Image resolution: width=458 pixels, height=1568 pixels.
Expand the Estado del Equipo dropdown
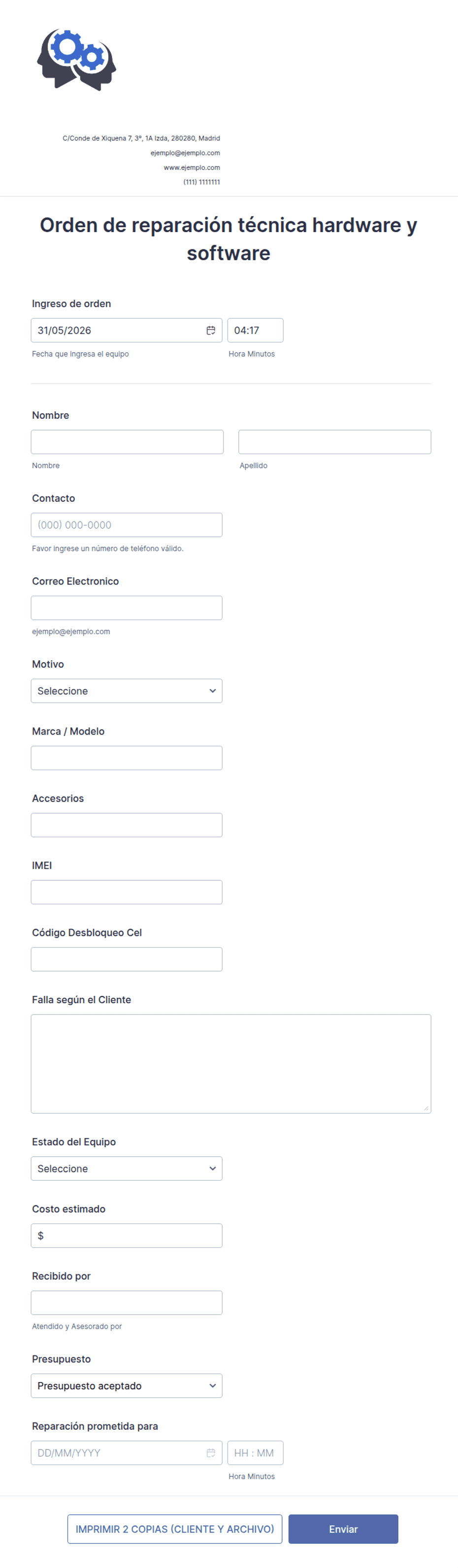(127, 1168)
